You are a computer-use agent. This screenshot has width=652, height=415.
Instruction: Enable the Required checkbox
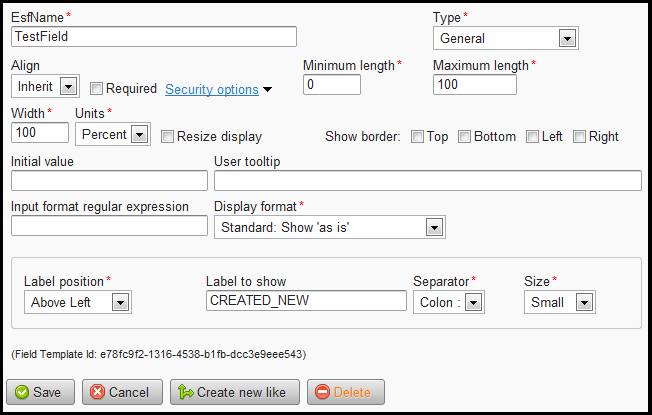tap(97, 88)
